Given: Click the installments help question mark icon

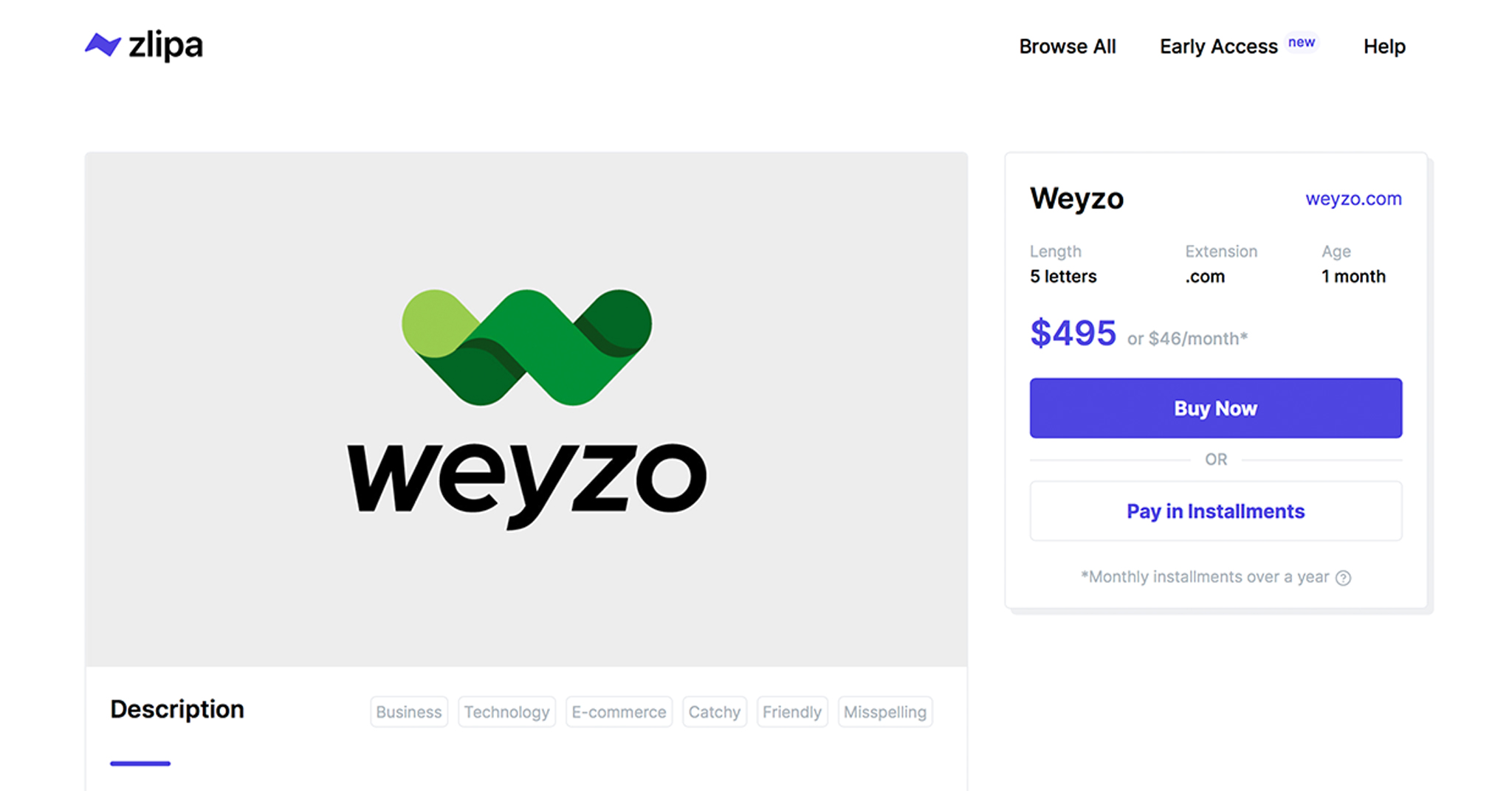Looking at the screenshot, I should pos(1344,578).
